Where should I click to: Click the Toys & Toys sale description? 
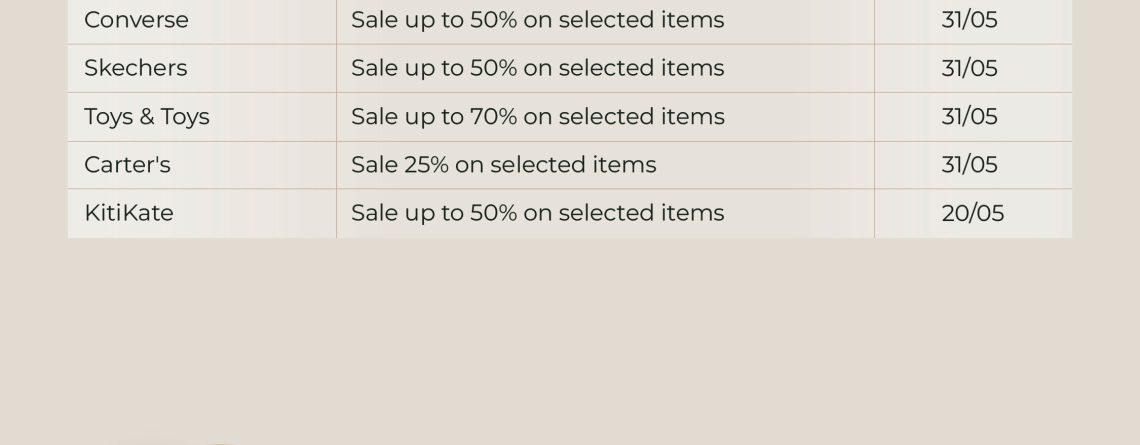pyautogui.click(x=537, y=116)
